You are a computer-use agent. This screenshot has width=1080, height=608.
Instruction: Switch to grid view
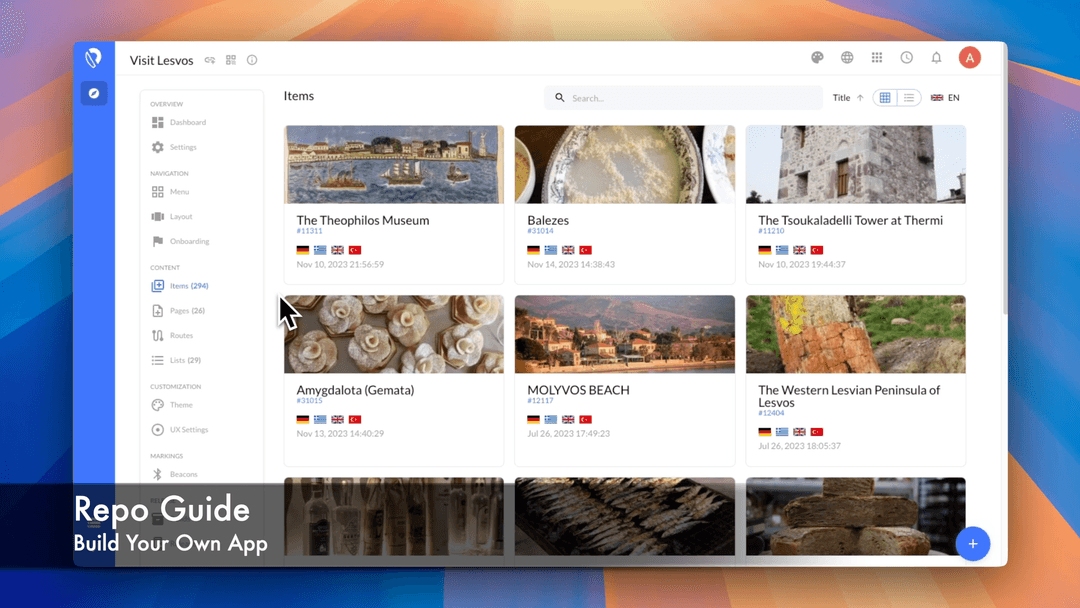pyautogui.click(x=885, y=98)
